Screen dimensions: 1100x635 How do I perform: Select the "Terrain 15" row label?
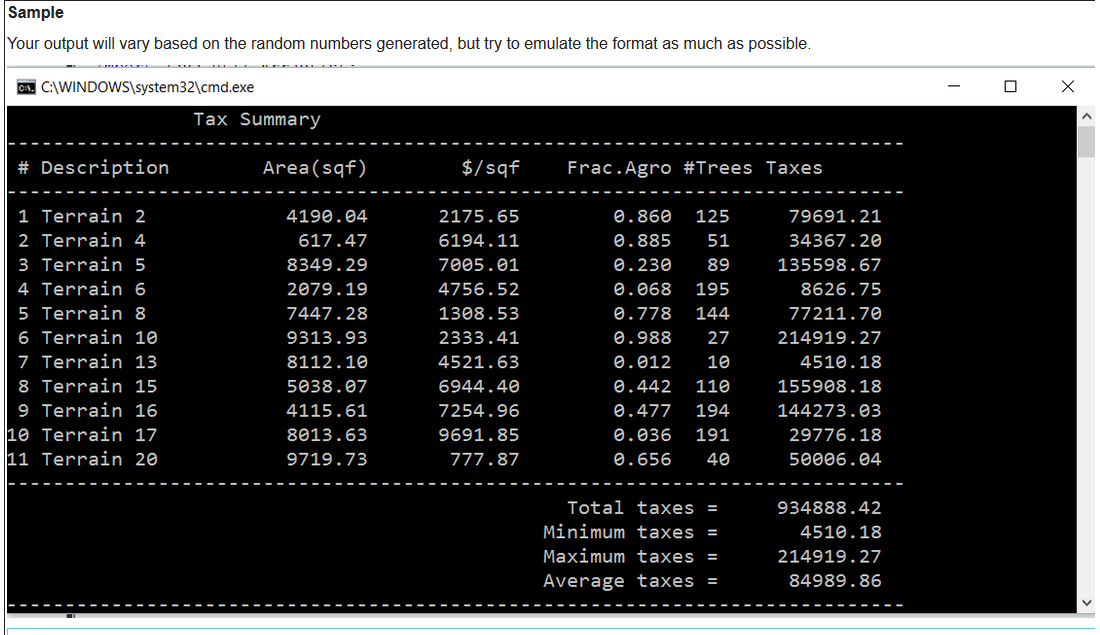tap(99, 387)
